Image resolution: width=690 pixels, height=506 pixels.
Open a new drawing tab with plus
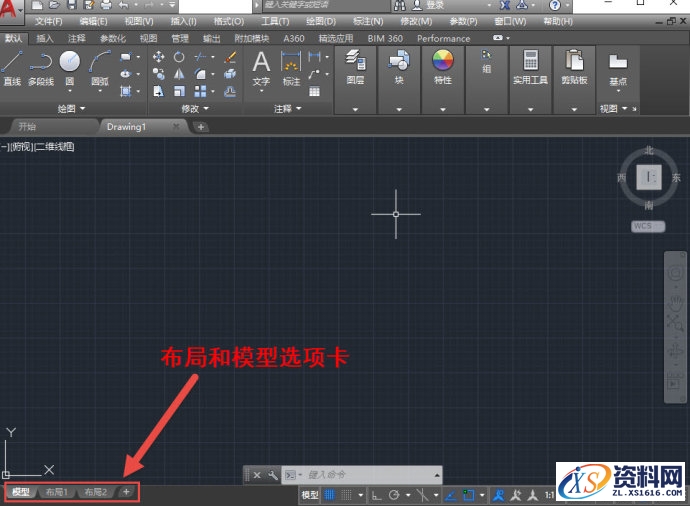click(x=201, y=127)
